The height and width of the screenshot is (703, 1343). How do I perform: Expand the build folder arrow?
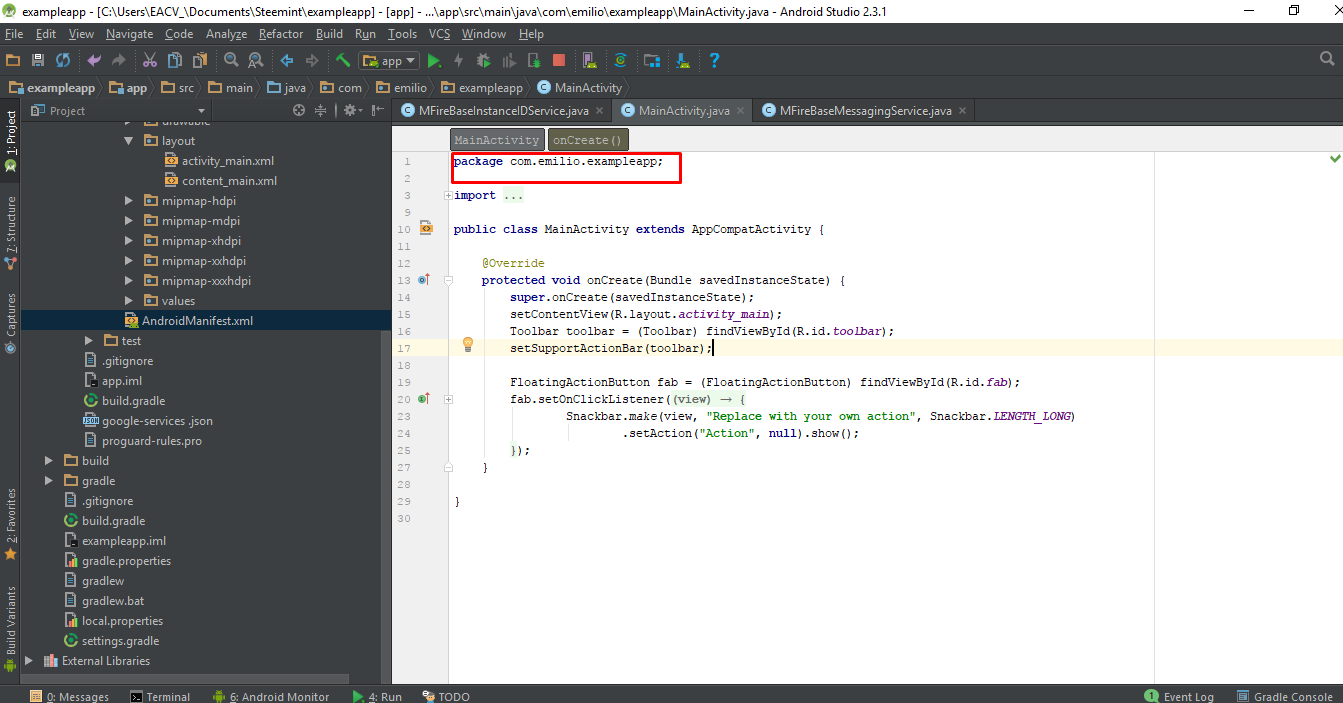click(48, 461)
